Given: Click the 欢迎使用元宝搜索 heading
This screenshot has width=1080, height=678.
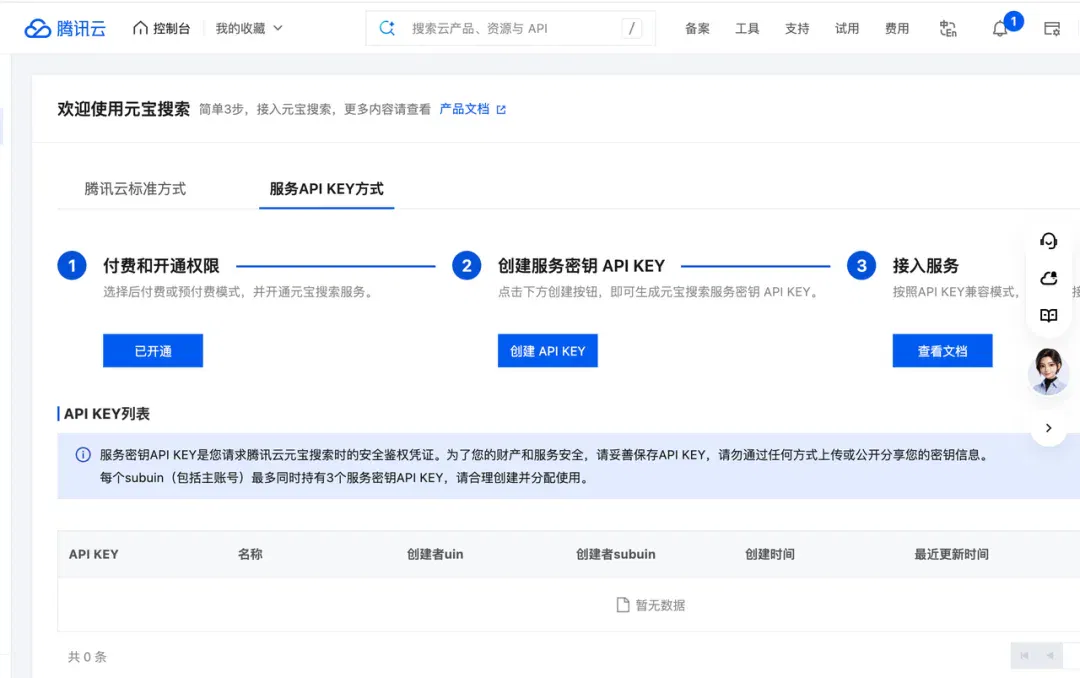Looking at the screenshot, I should [123, 109].
